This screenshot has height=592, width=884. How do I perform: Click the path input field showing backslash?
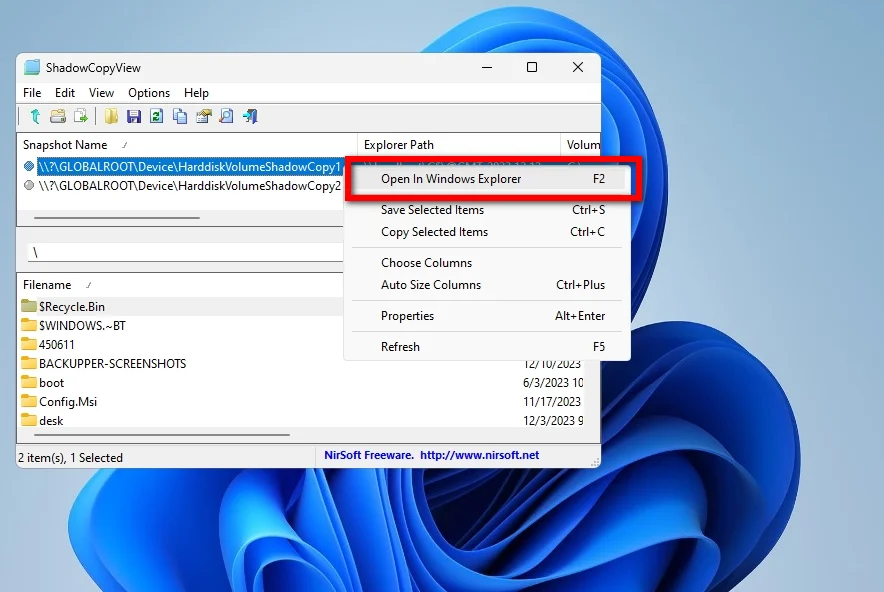[186, 252]
